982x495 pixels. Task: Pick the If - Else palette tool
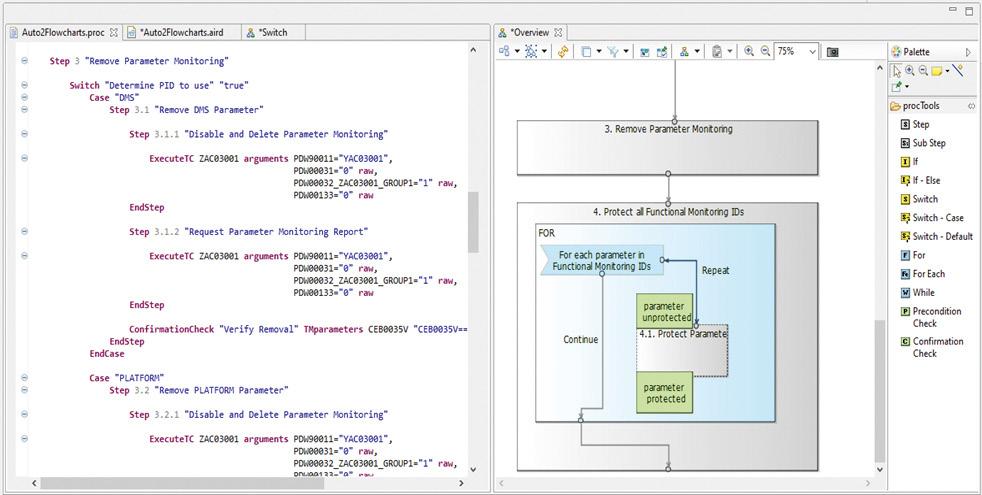925,181
